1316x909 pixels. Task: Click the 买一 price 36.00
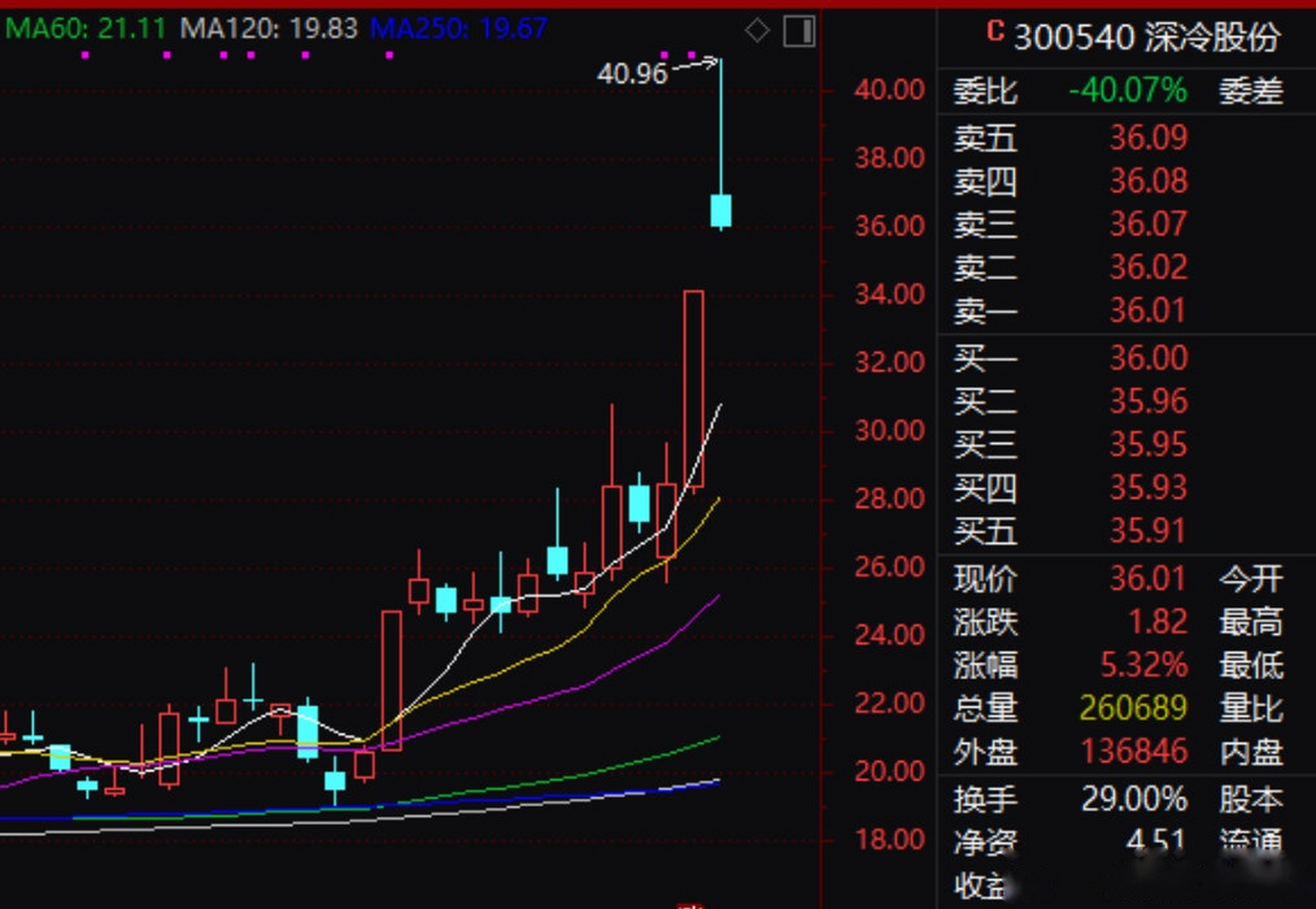pos(1148,358)
